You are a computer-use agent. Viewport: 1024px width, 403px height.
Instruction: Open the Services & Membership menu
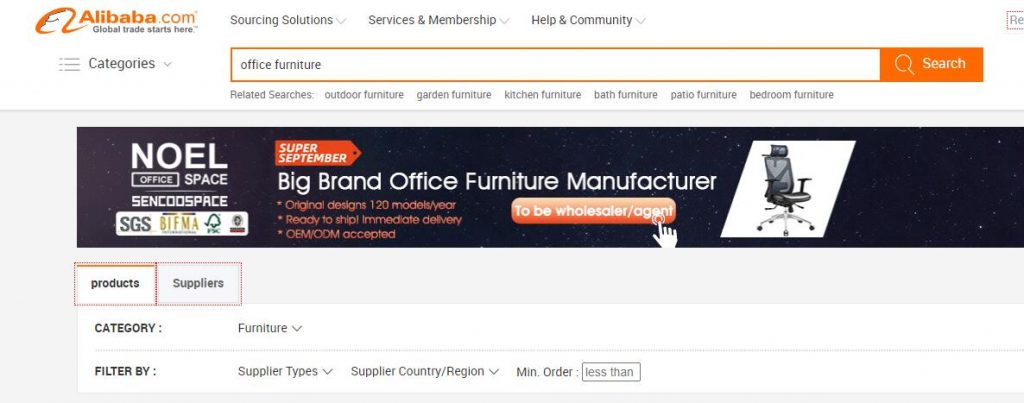[438, 20]
